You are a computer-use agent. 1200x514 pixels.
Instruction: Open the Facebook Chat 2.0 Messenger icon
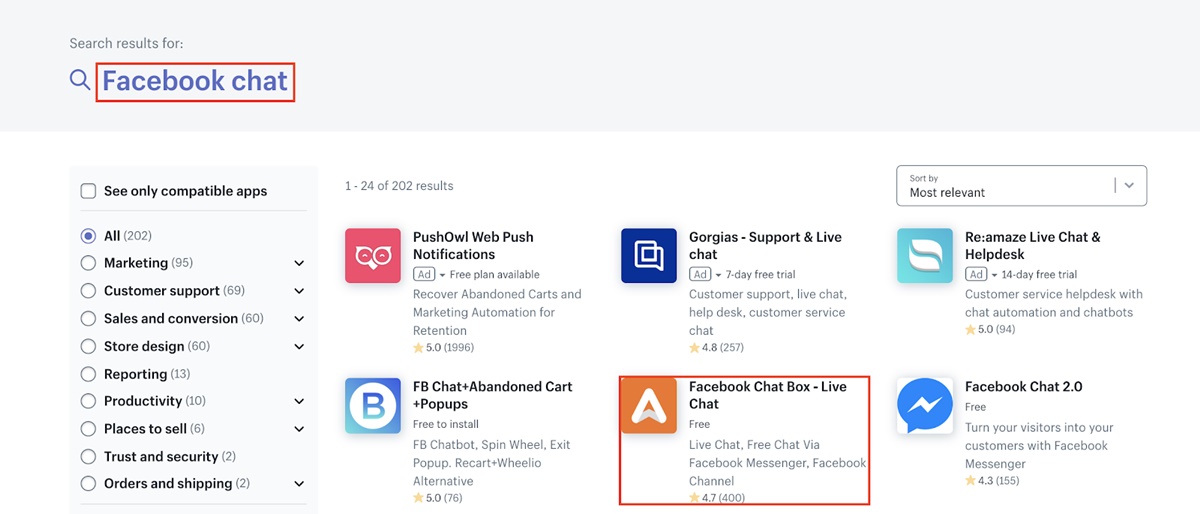pyautogui.click(x=924, y=405)
